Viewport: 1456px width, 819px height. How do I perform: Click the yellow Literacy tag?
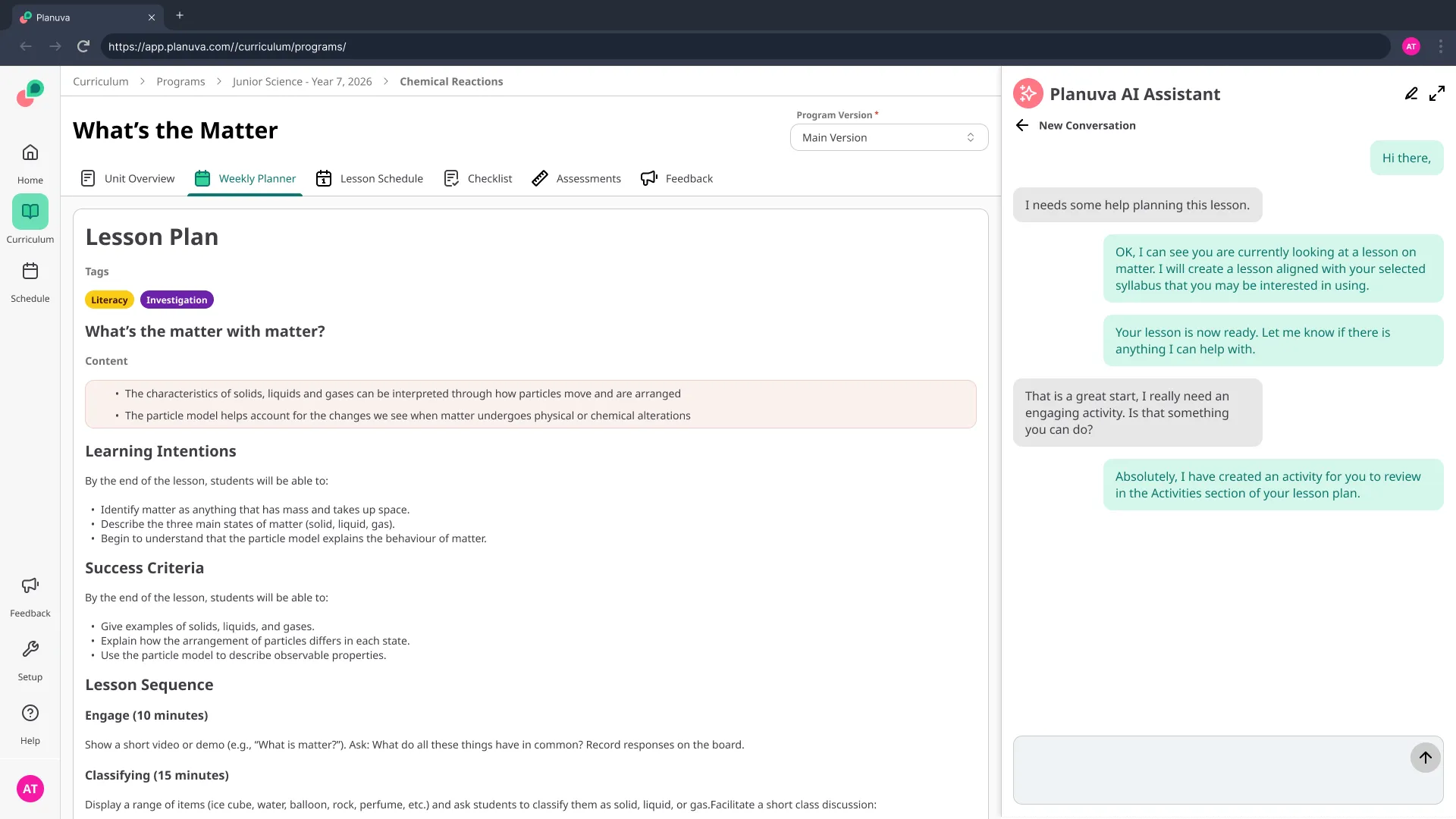109,300
